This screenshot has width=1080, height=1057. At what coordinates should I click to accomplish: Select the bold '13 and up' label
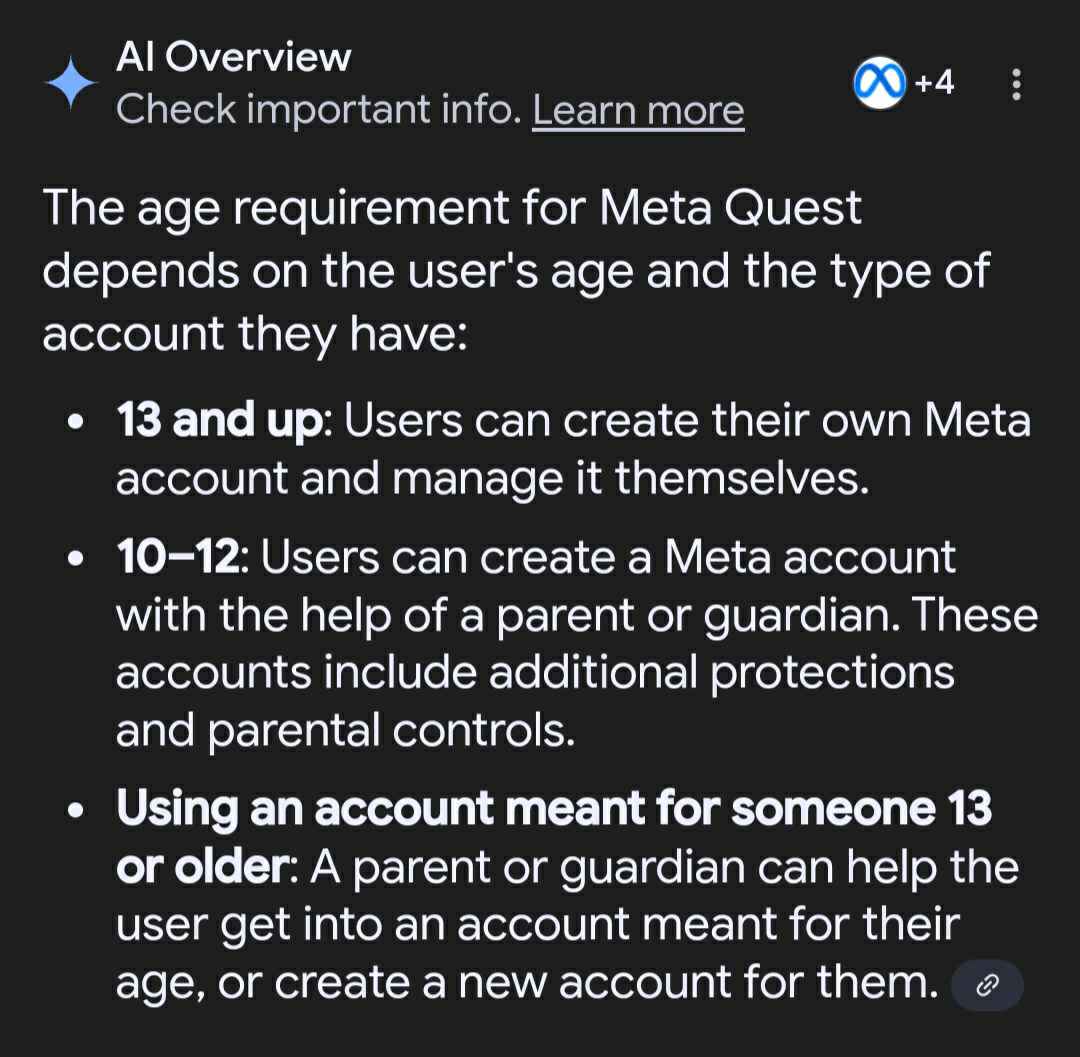point(219,419)
